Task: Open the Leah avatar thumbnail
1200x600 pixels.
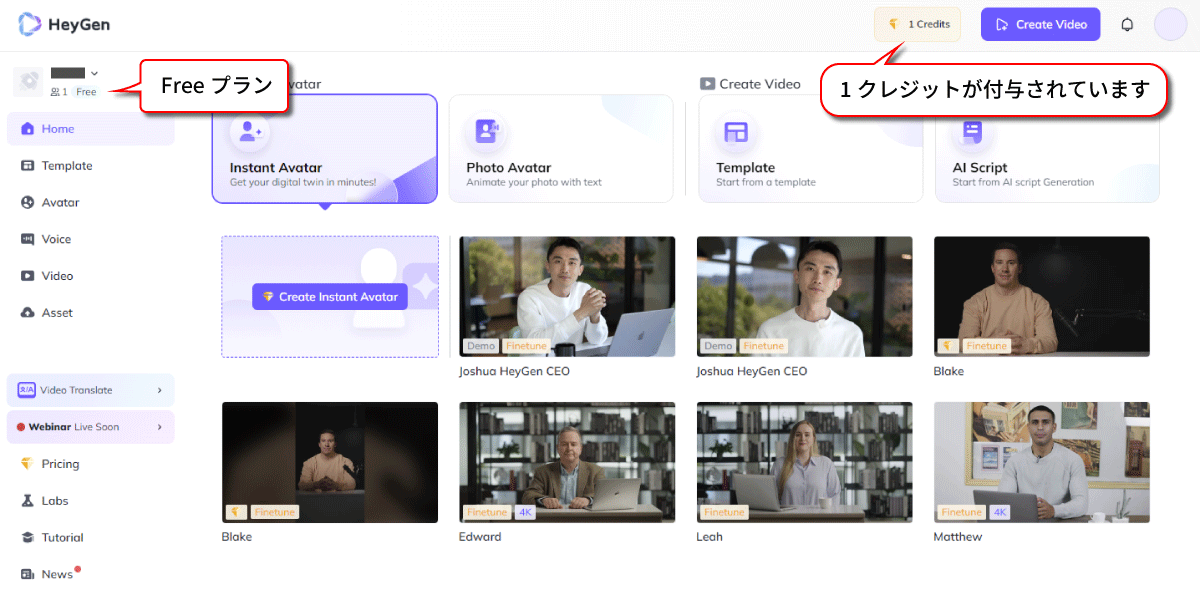Action: point(804,462)
